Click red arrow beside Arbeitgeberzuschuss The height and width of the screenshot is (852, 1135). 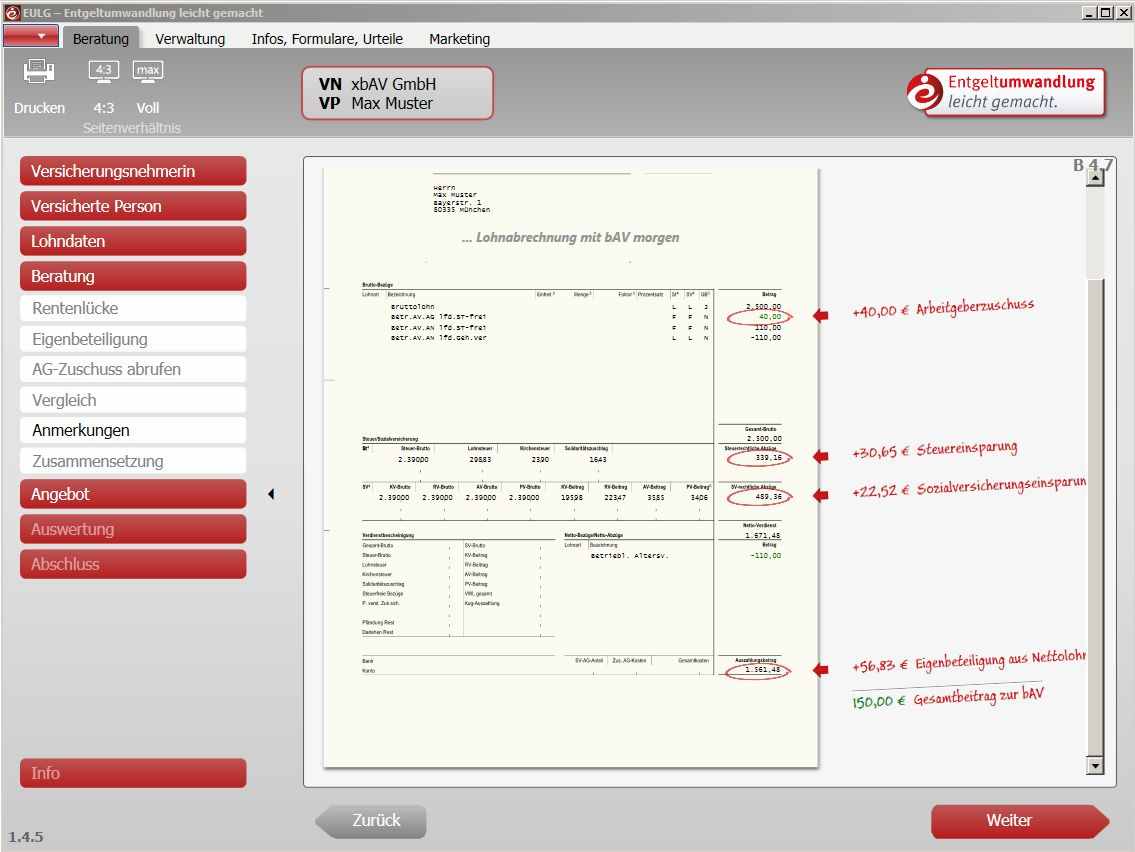(x=821, y=316)
